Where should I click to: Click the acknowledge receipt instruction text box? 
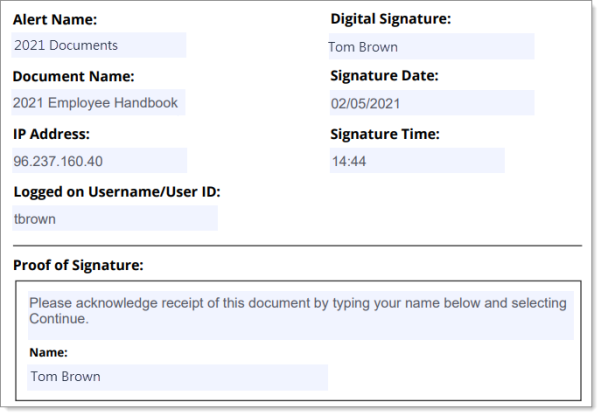[301, 315]
